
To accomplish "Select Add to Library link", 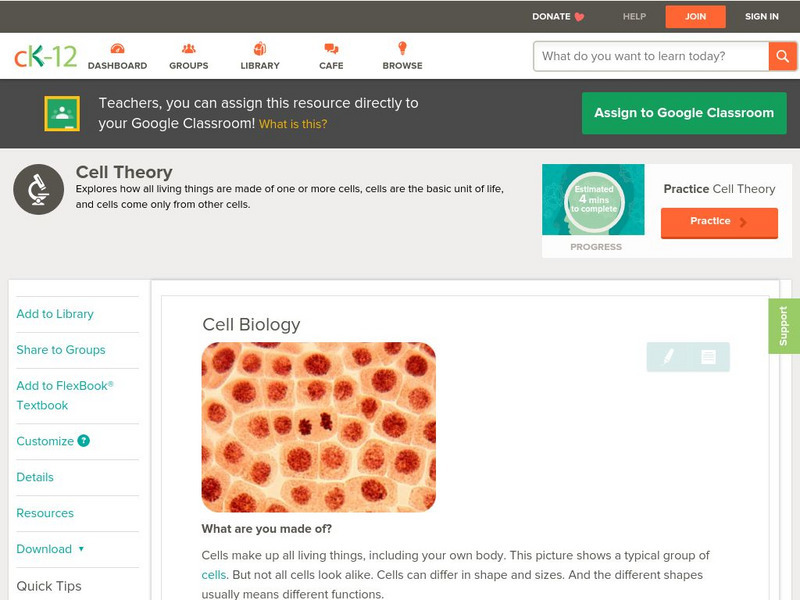I will click(55, 314).
